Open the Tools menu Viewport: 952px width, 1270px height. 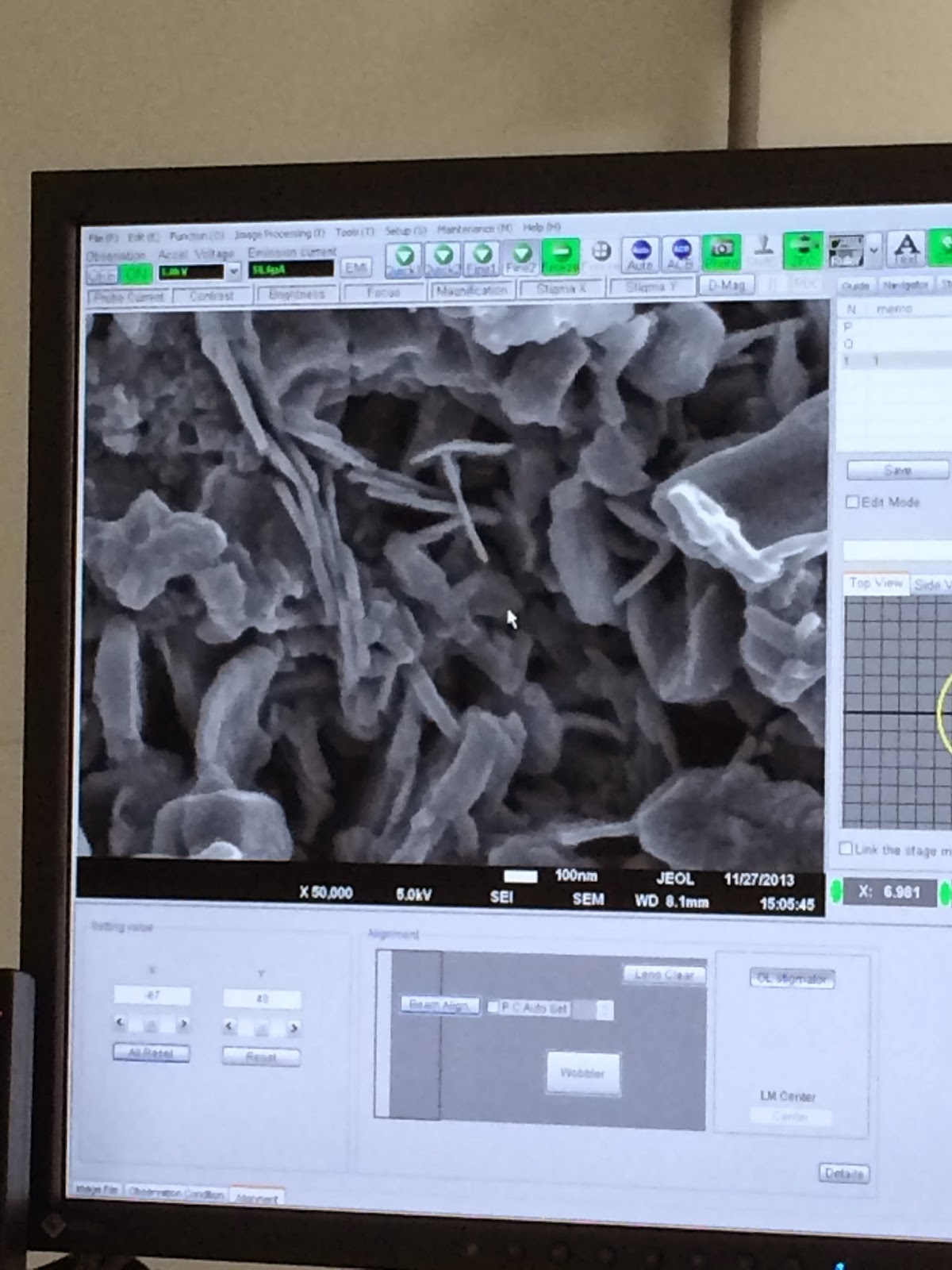(x=355, y=232)
